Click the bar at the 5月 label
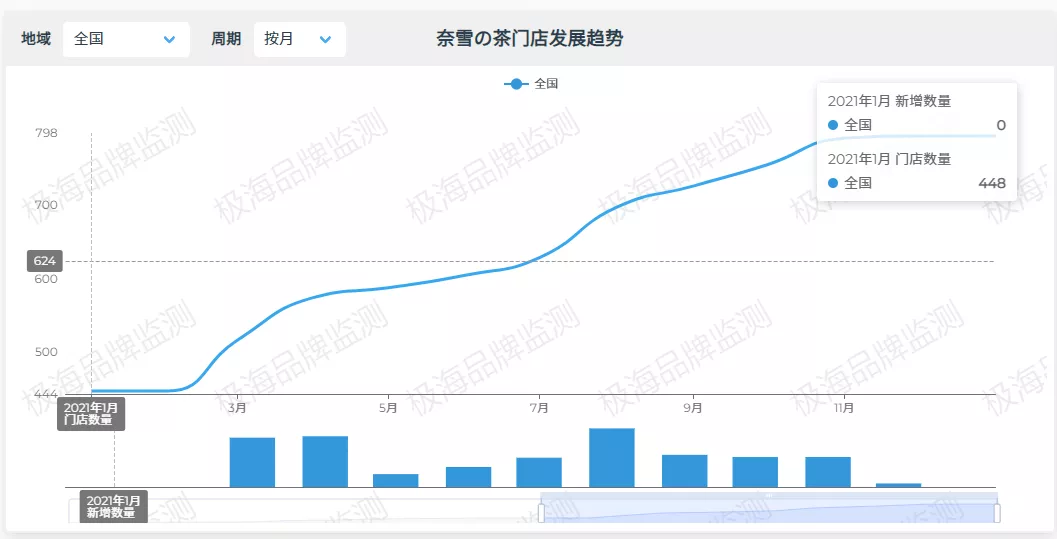Viewport: 1057px width, 539px height. click(396, 480)
